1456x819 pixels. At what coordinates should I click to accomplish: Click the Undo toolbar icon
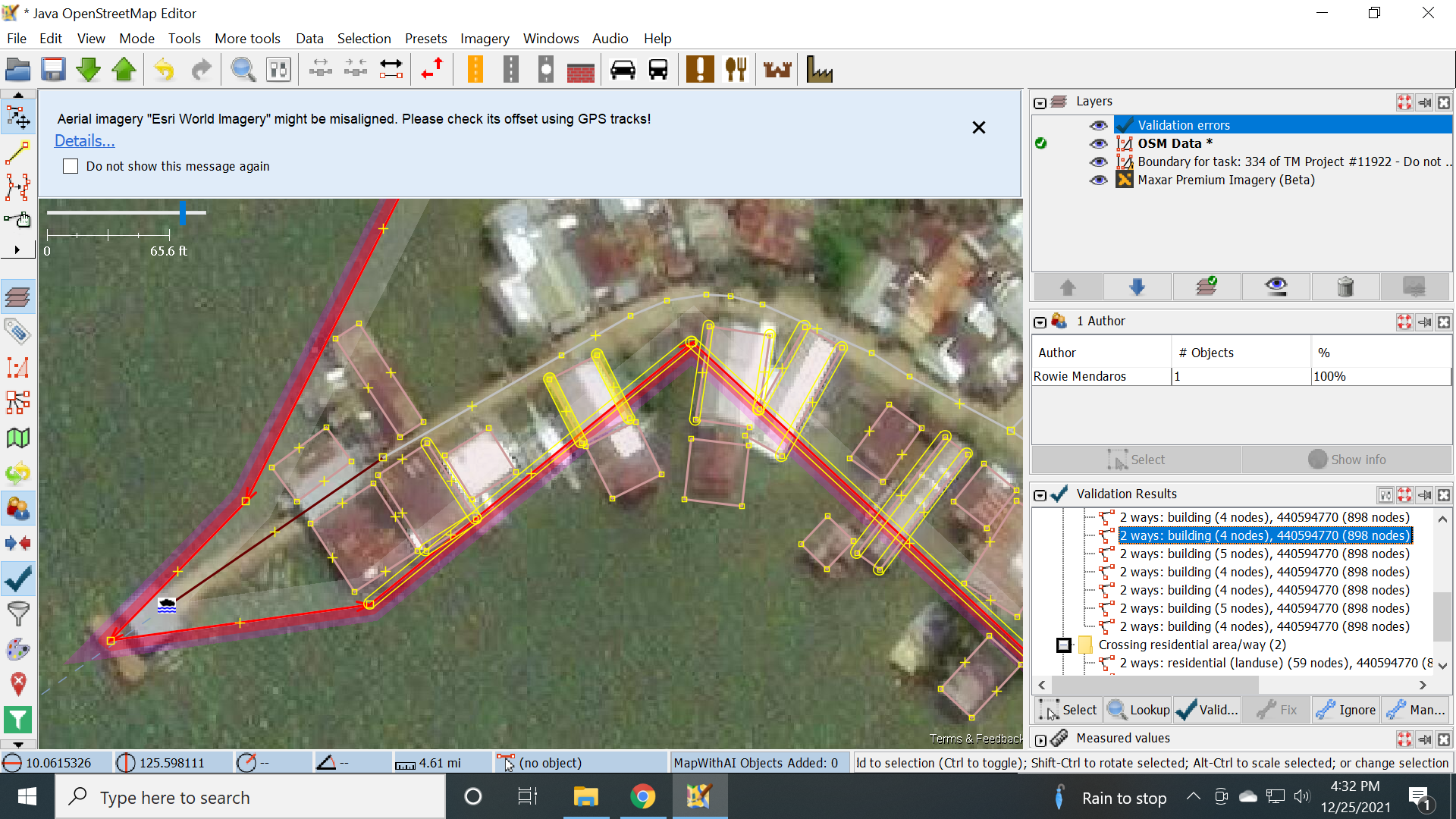(164, 70)
